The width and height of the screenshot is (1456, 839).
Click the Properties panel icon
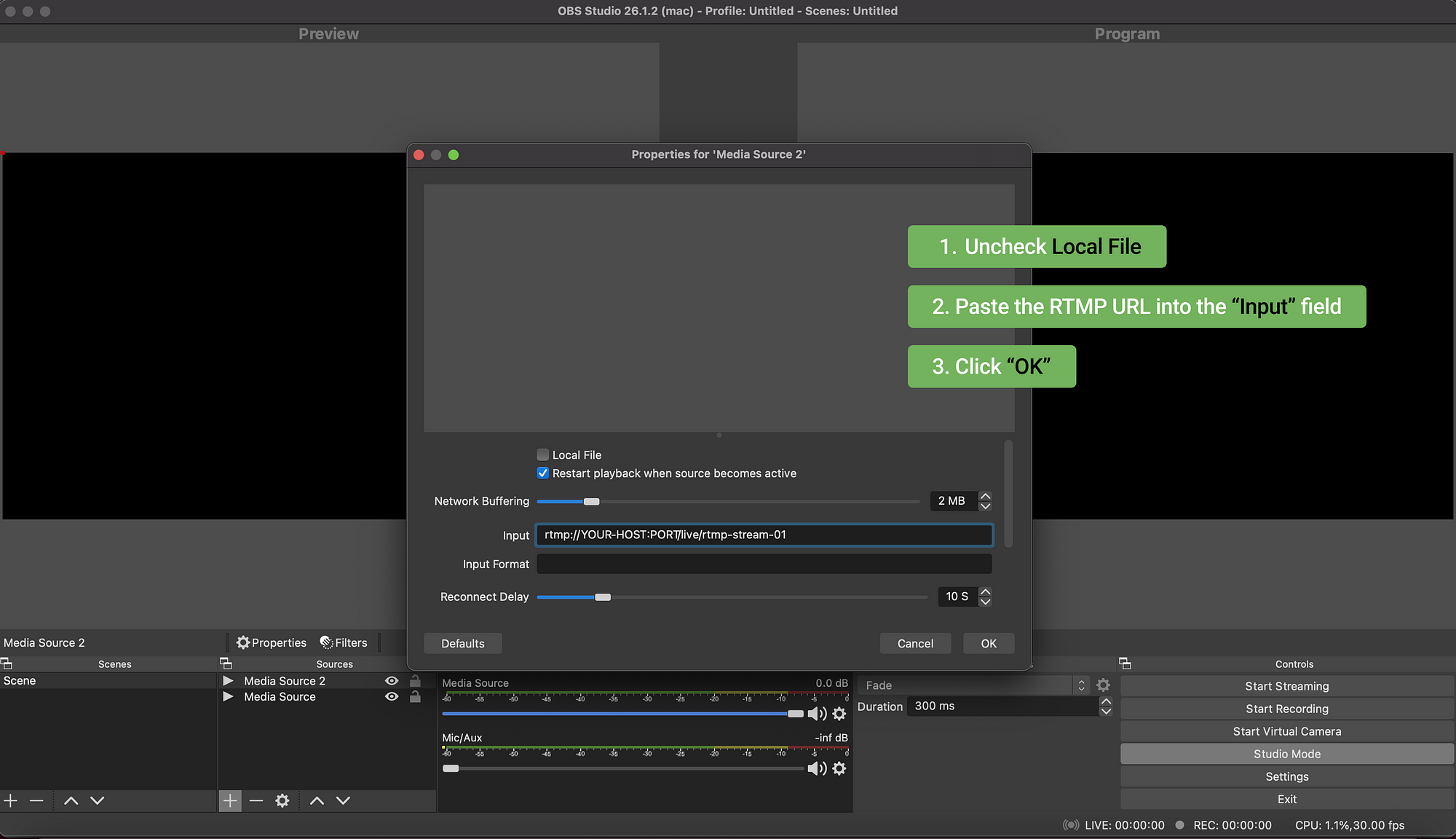(x=244, y=642)
